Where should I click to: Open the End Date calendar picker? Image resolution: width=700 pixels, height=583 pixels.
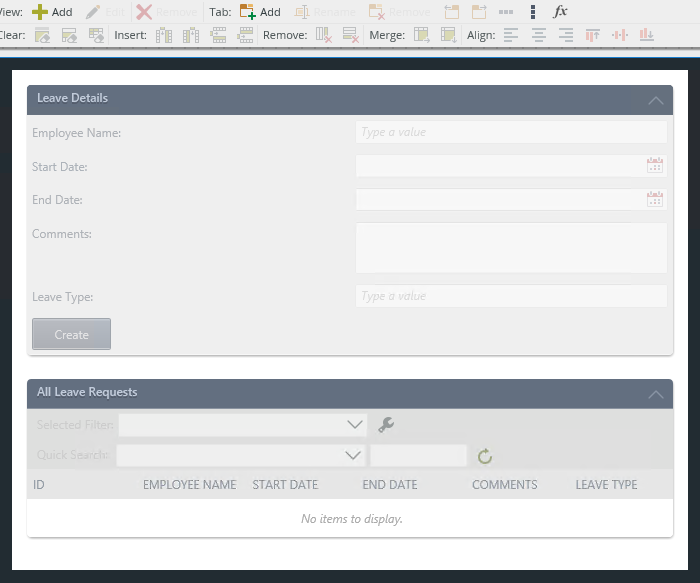(x=654, y=199)
